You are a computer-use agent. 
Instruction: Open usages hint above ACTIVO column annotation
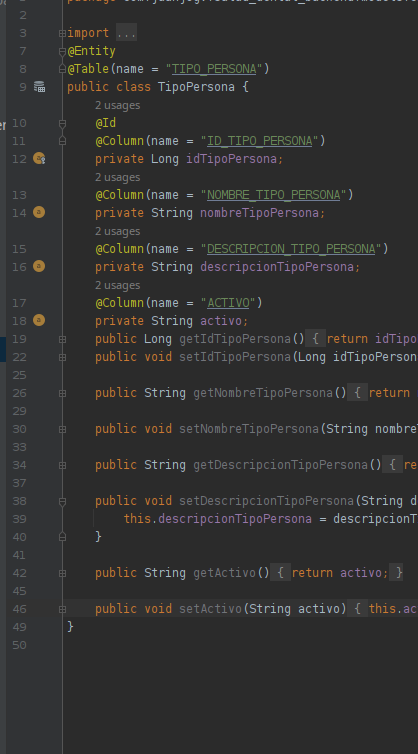[x=117, y=285]
